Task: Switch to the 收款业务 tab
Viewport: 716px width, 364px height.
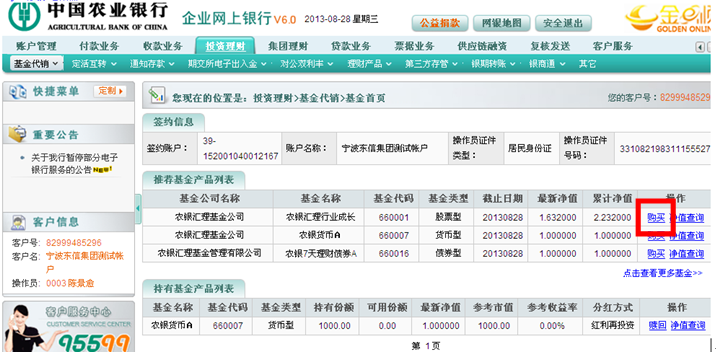Action: pyautogui.click(x=163, y=46)
